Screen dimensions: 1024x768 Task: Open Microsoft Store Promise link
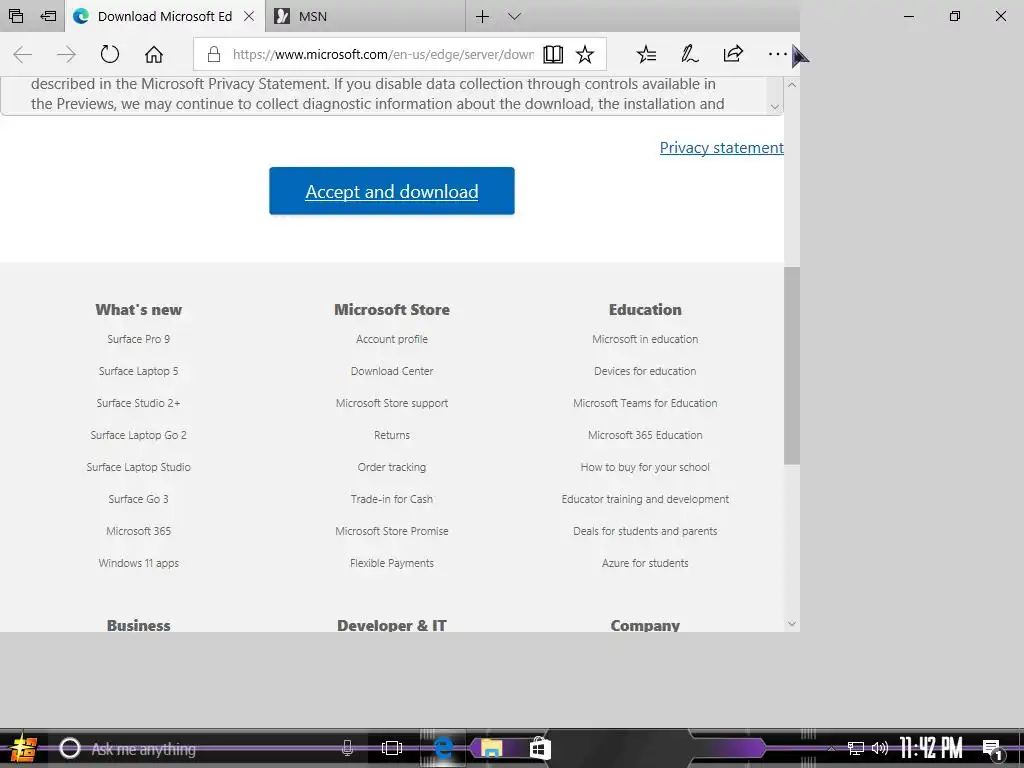[392, 531]
